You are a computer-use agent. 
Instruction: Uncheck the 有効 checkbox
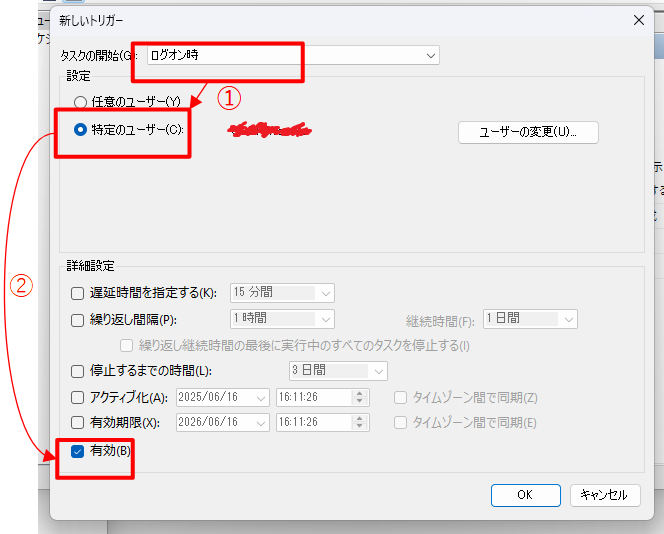[x=77, y=451]
